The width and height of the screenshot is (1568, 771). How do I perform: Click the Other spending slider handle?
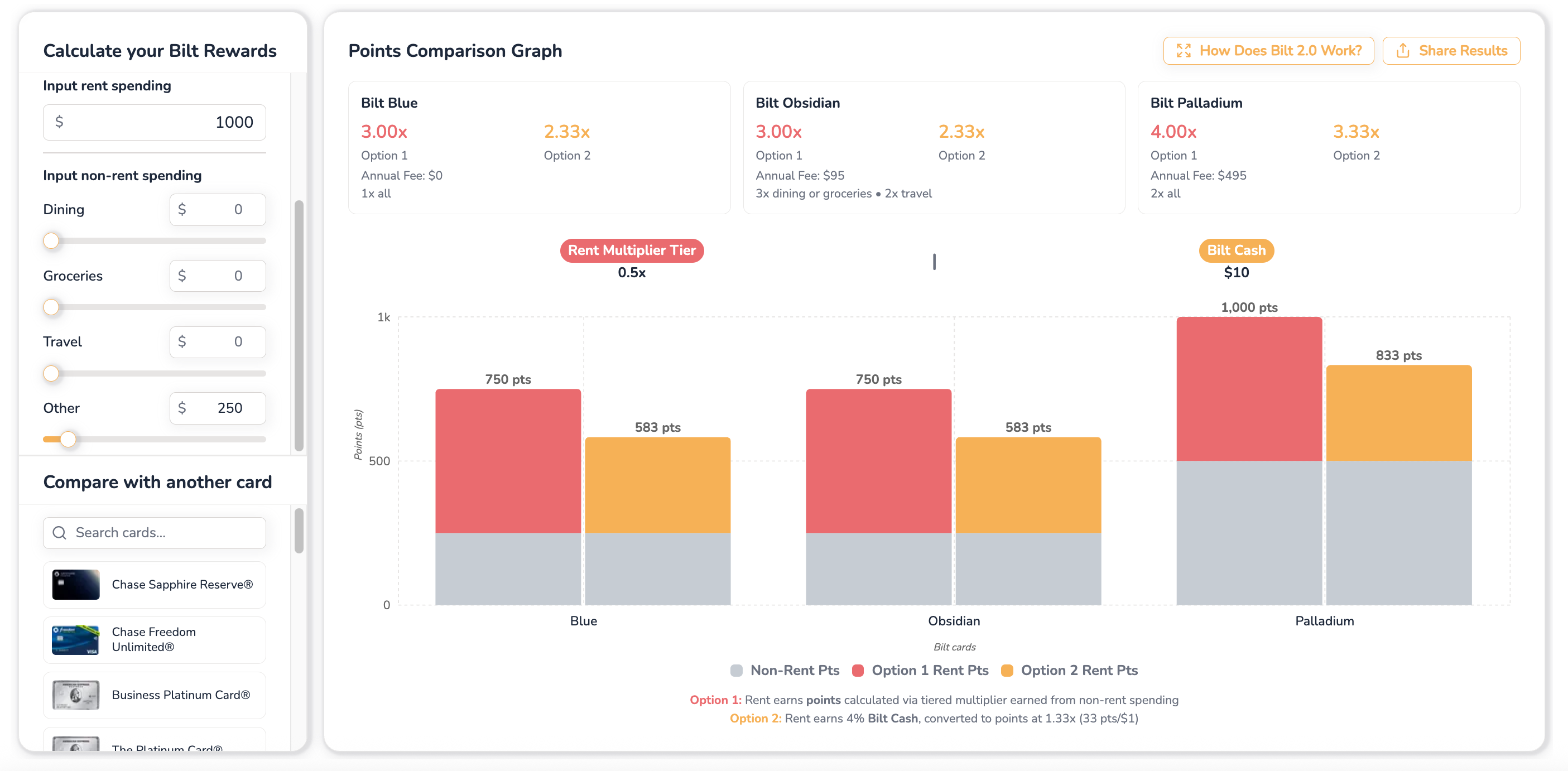[68, 440]
